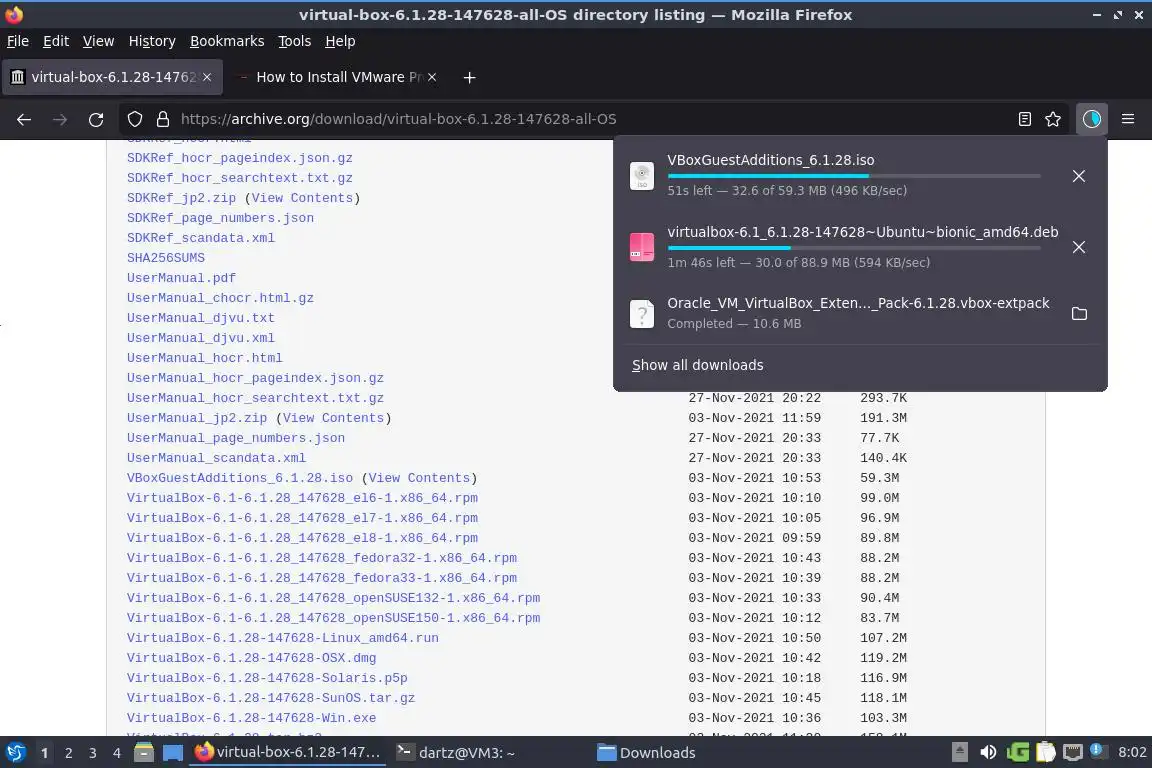The height and width of the screenshot is (768, 1152).
Task: Click View Contents next to SDKRef_jp2.zip
Action: tap(302, 198)
